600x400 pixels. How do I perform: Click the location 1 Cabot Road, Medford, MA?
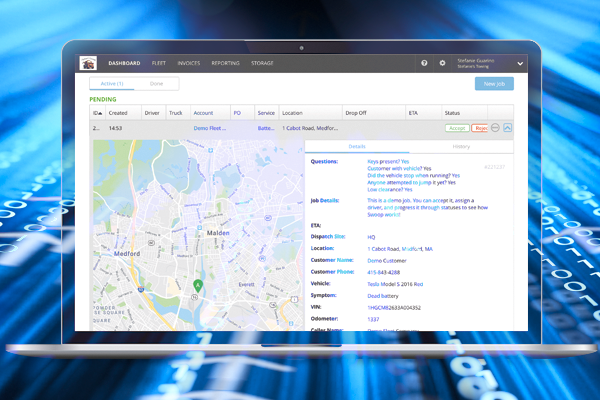tap(400, 249)
